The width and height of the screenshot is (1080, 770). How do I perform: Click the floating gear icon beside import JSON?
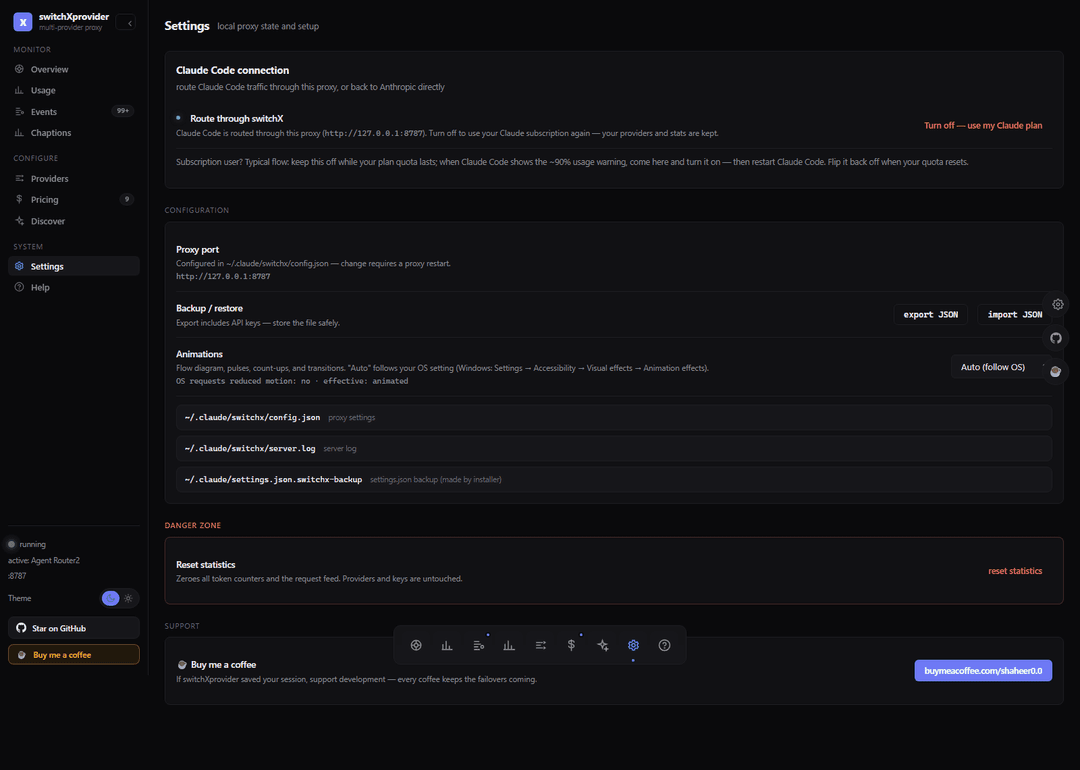click(1058, 304)
